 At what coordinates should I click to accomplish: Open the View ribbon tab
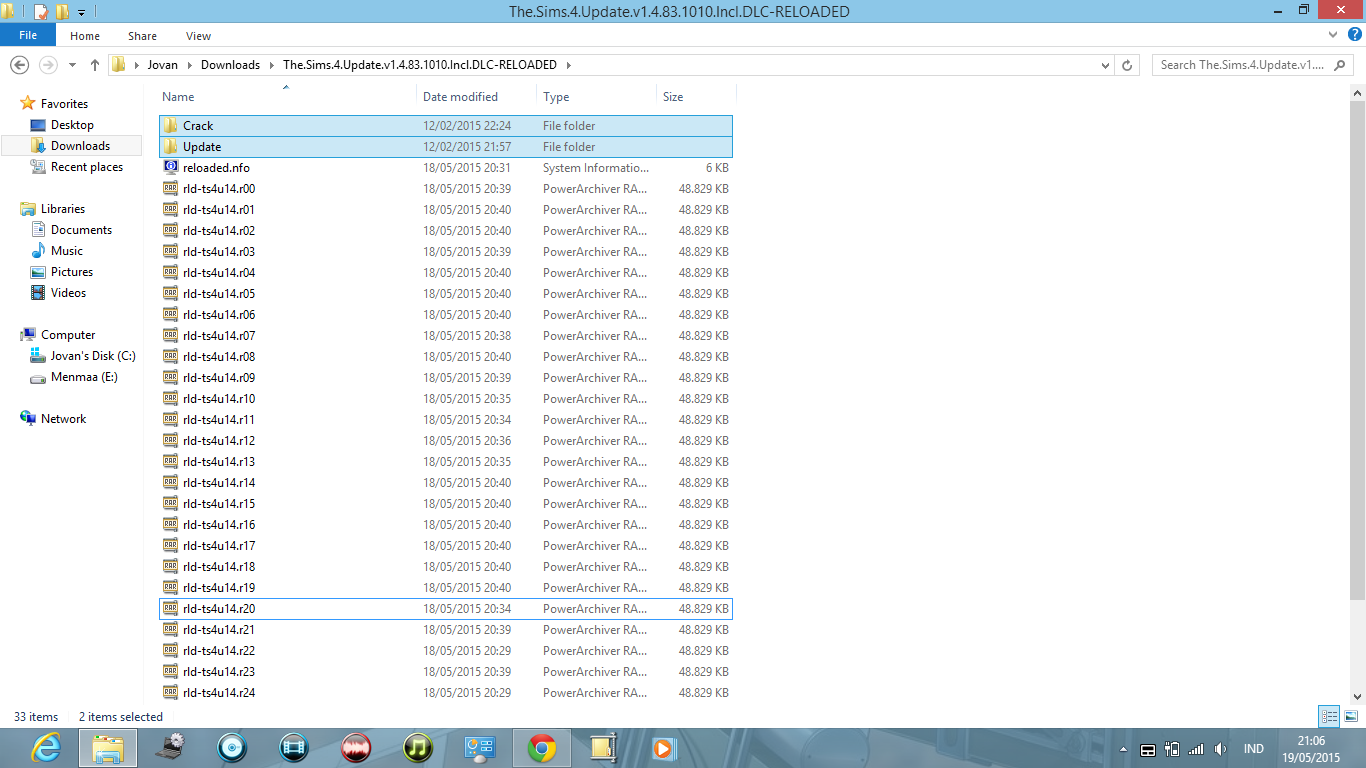tap(198, 36)
